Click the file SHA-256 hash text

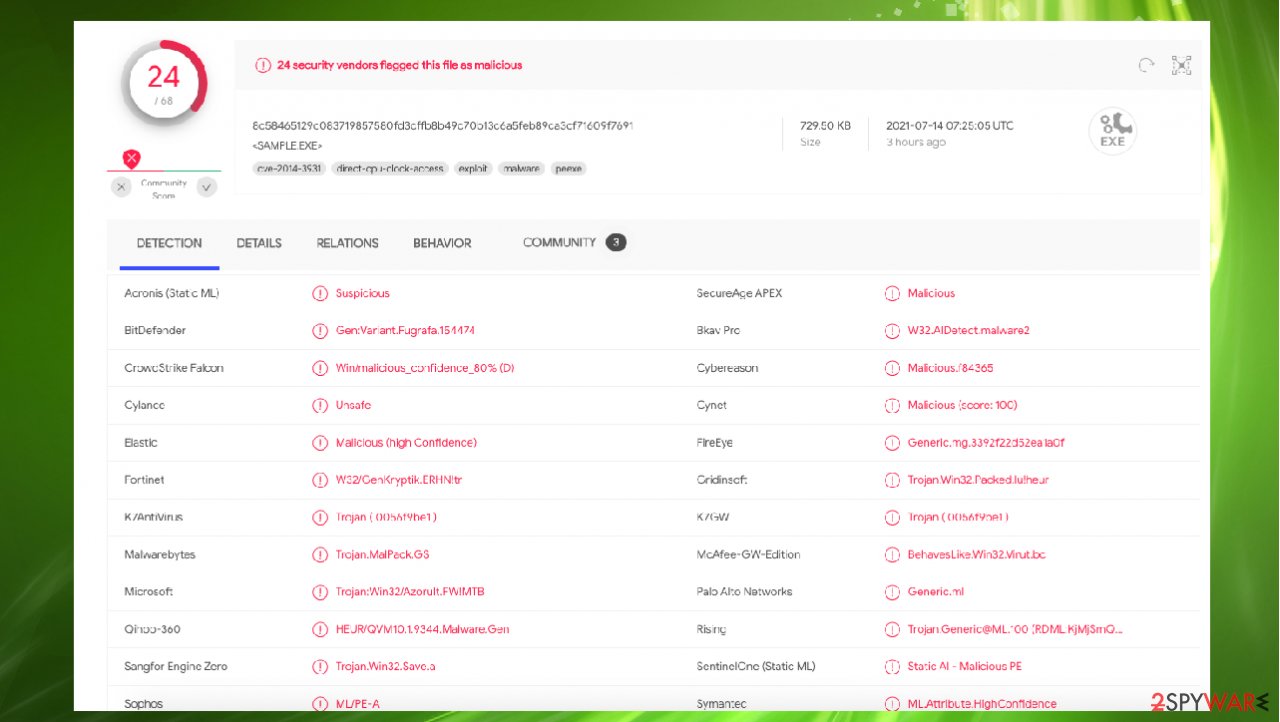443,126
